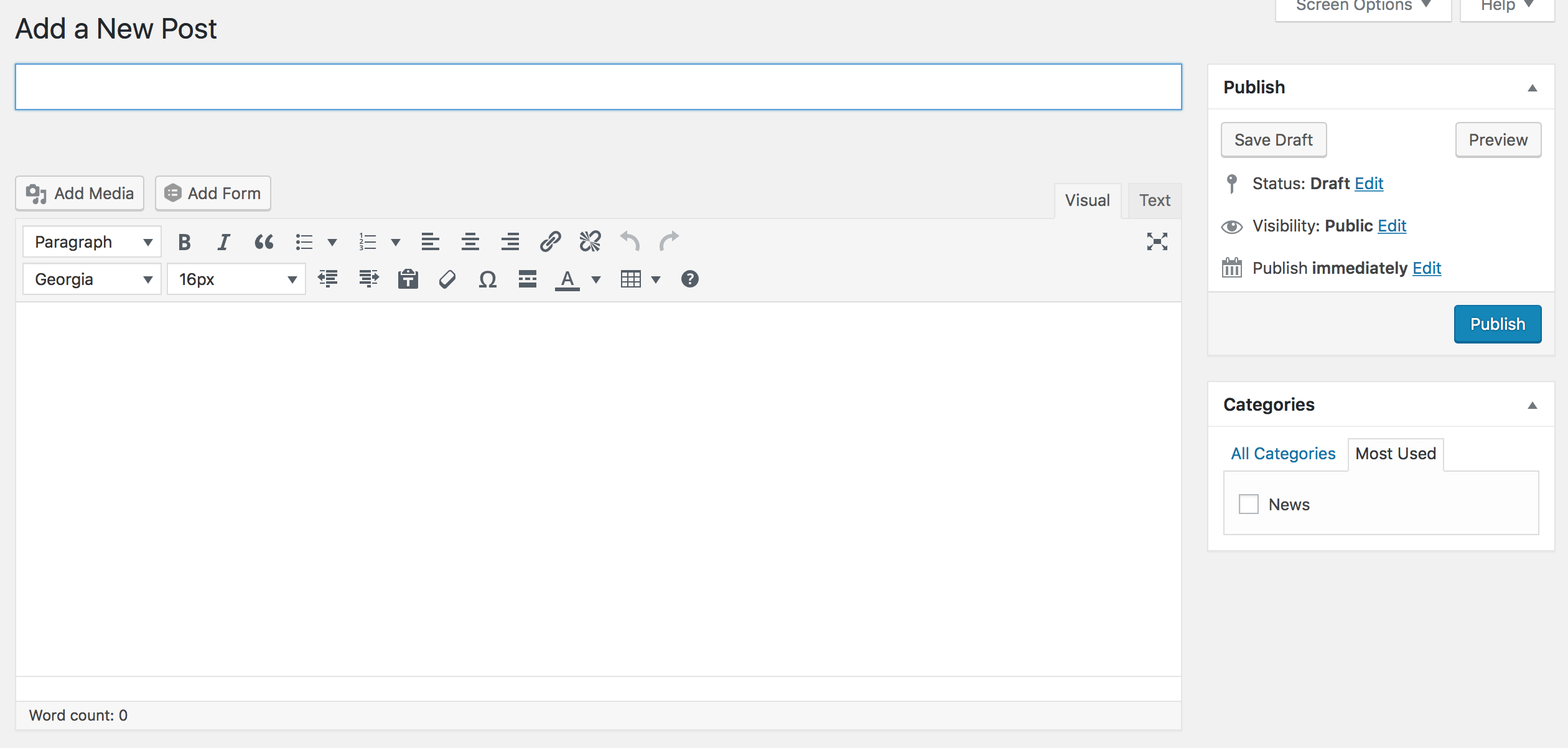Insert a table
This screenshot has height=748, width=1568.
point(631,279)
